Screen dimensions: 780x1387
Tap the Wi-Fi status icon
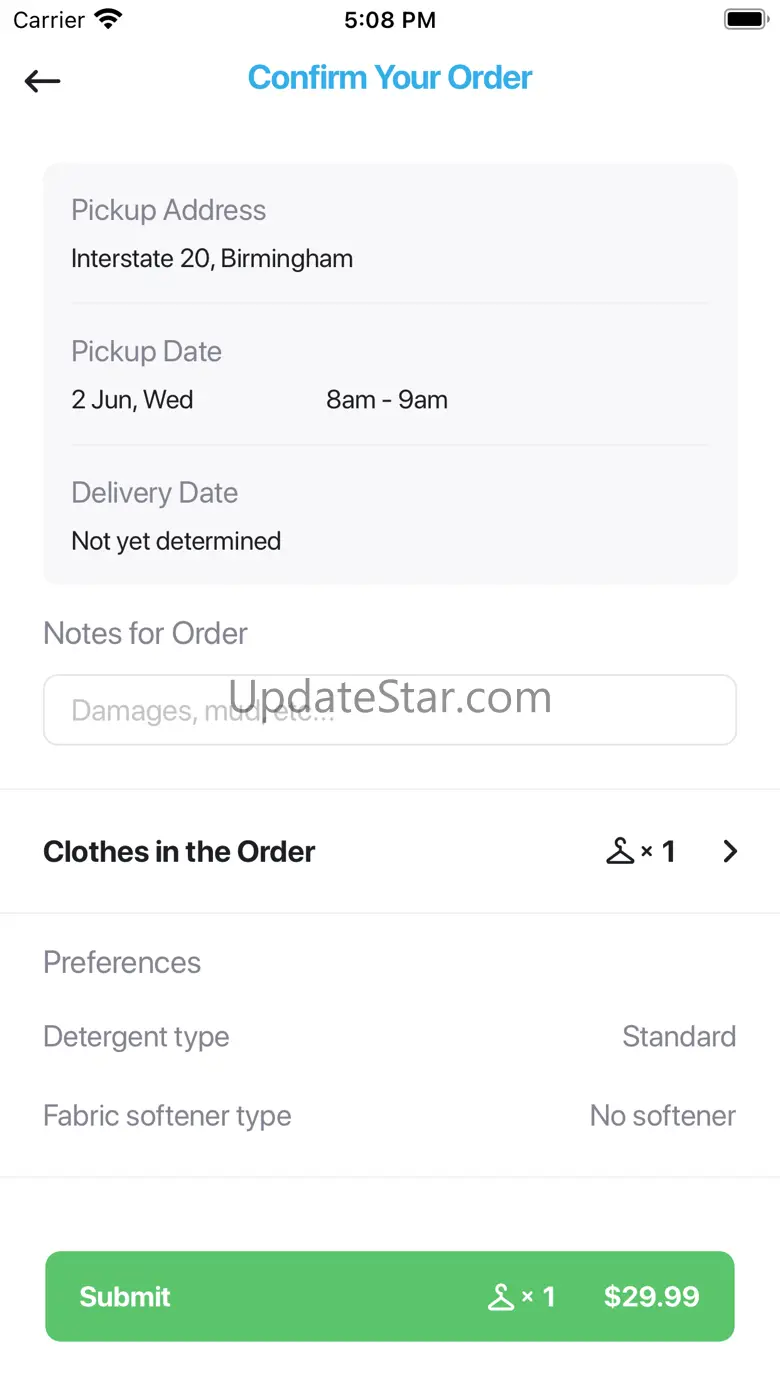point(107,19)
